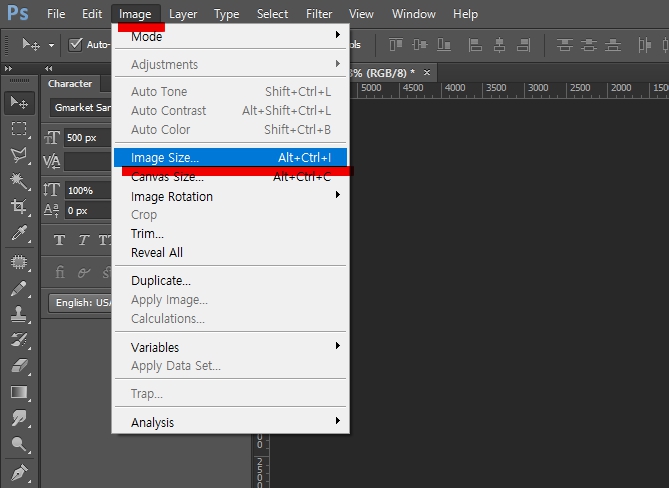Viewport: 669px width, 488px height.
Task: Open the File menu
Action: 56,14
